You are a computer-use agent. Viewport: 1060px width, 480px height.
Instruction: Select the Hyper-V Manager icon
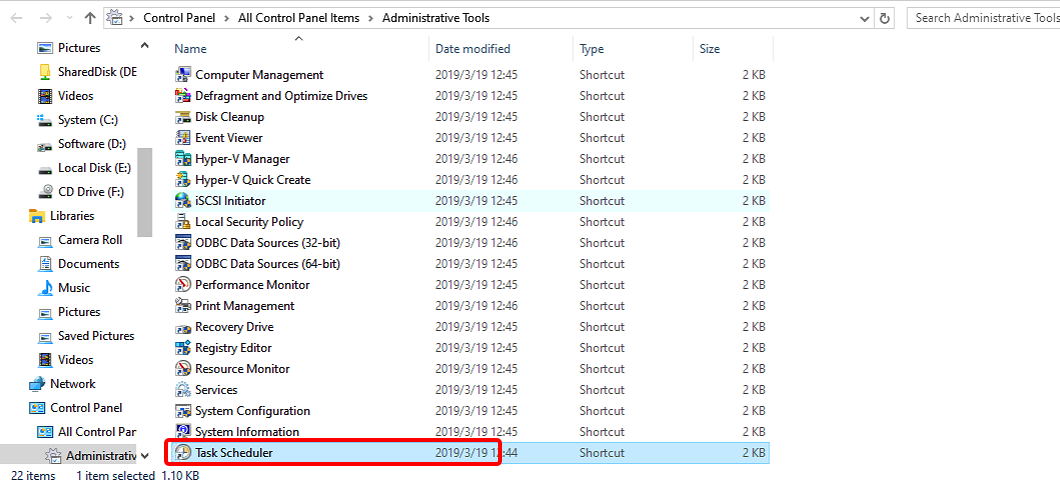coord(183,159)
